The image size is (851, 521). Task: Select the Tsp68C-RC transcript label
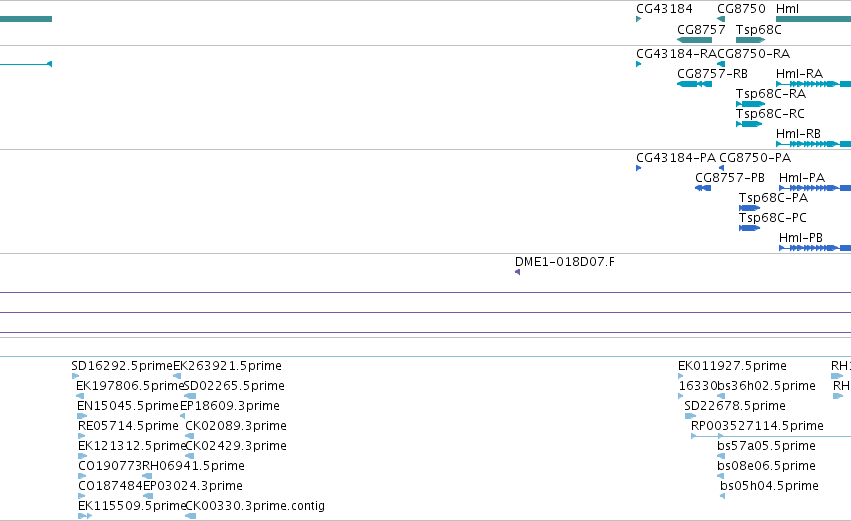770,114
